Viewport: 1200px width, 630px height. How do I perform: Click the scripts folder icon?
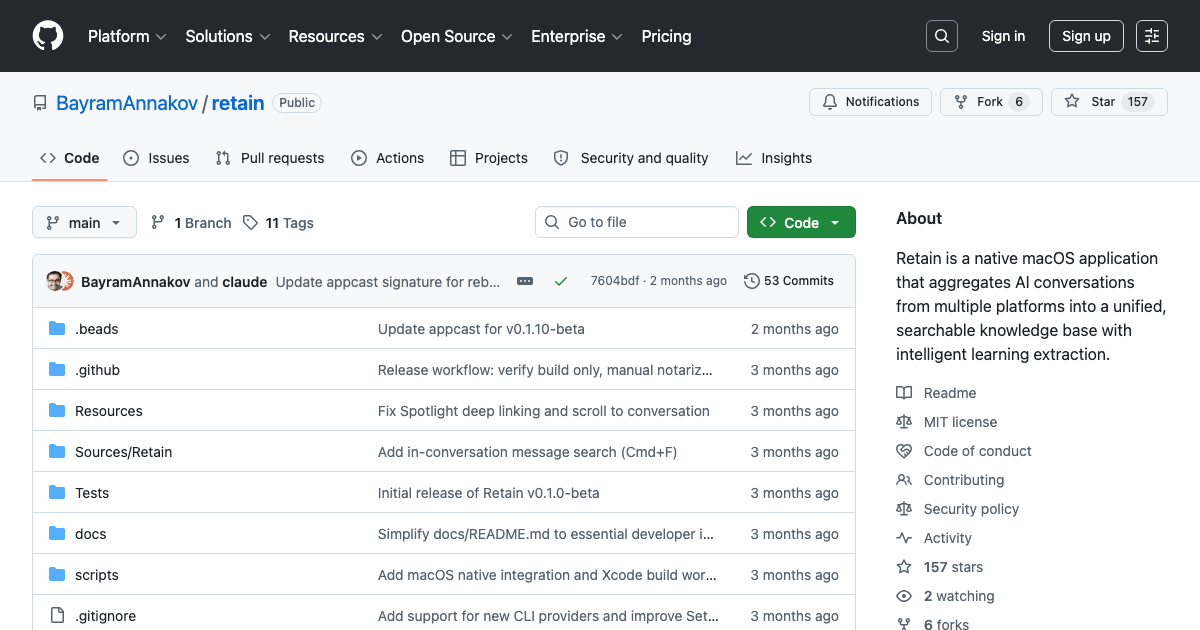point(57,575)
